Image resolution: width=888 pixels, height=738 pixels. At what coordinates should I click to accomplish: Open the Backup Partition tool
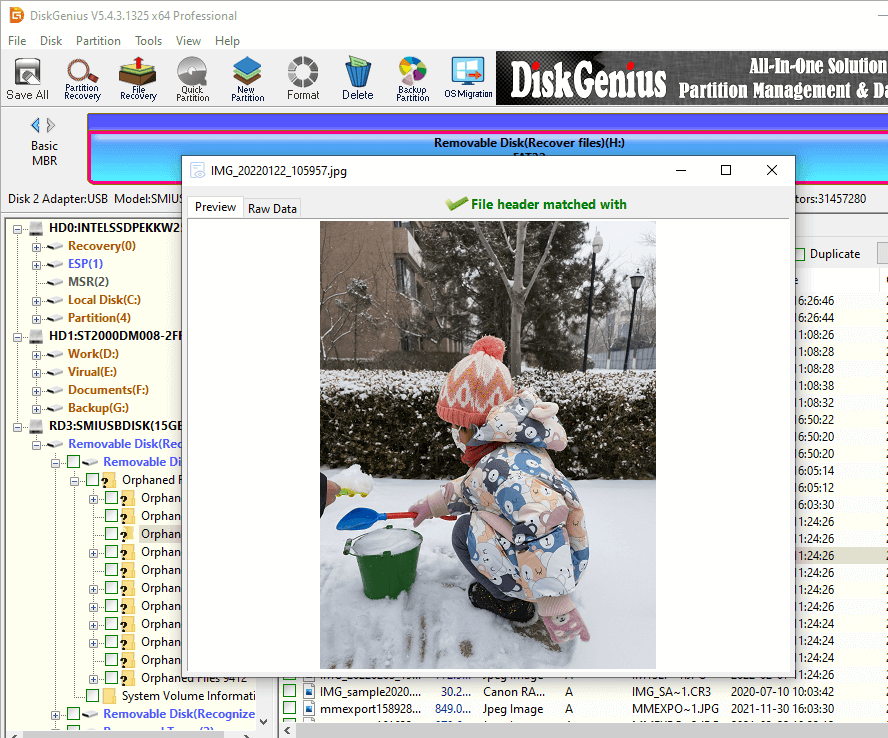coord(412,79)
